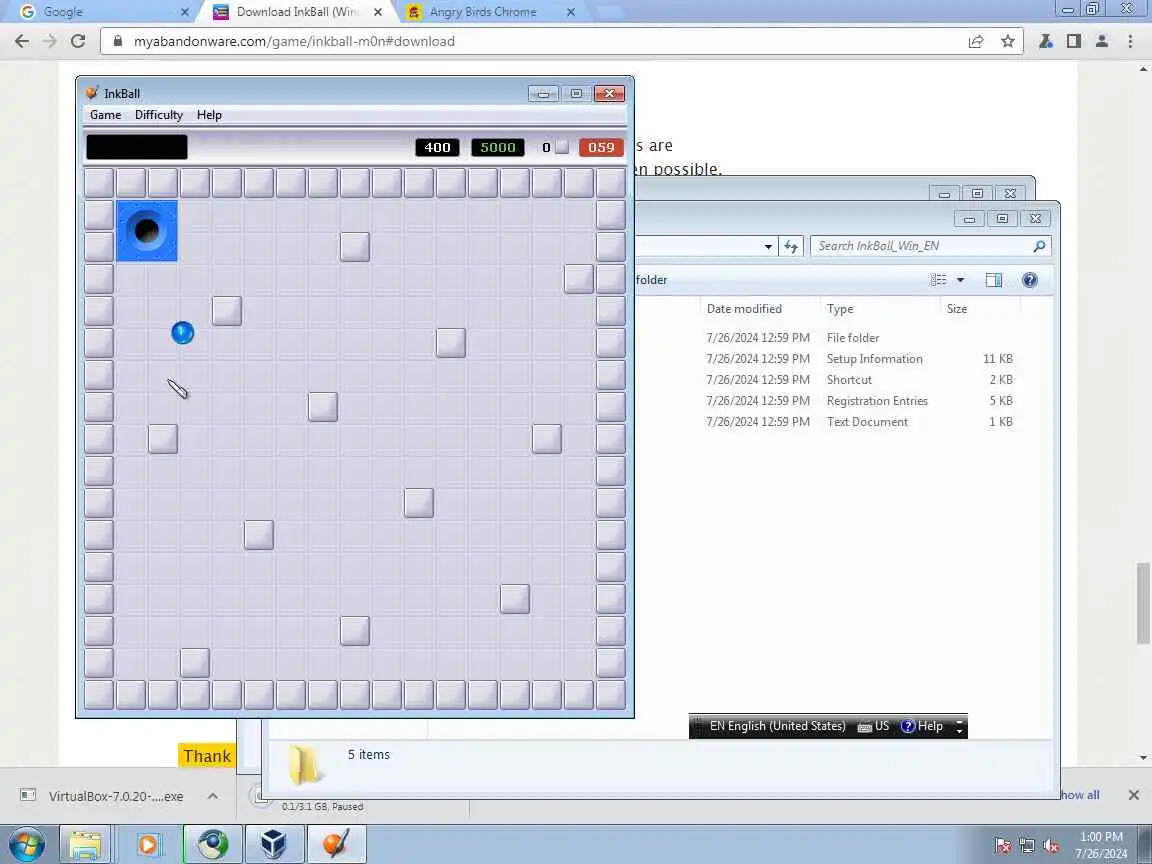Viewport: 1152px width, 864px height.
Task: Click the US keyboard layout indicator
Action: (874, 726)
